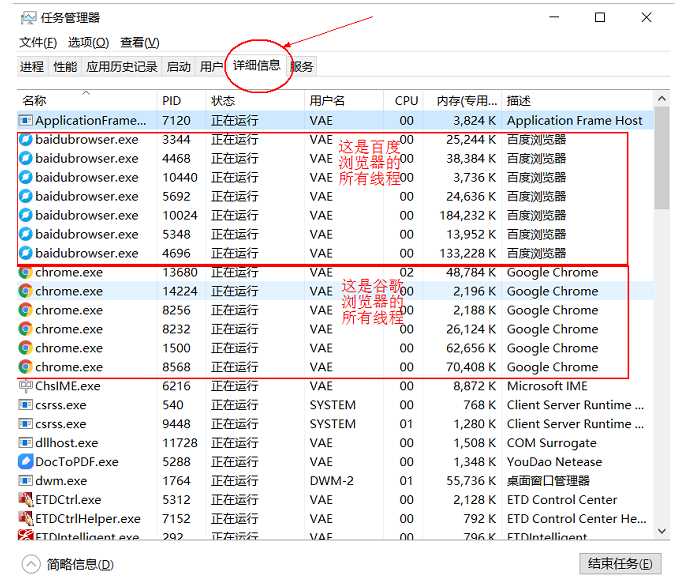684x584 pixels.
Task: Sort by the PID column header
Action: click(x=181, y=101)
